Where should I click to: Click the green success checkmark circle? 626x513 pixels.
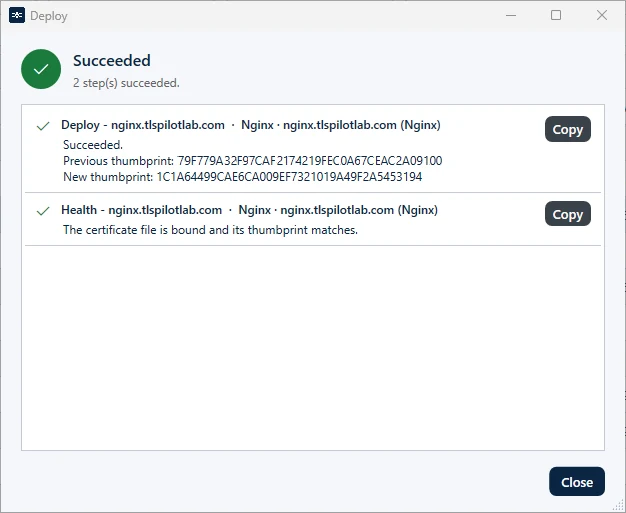[41, 69]
